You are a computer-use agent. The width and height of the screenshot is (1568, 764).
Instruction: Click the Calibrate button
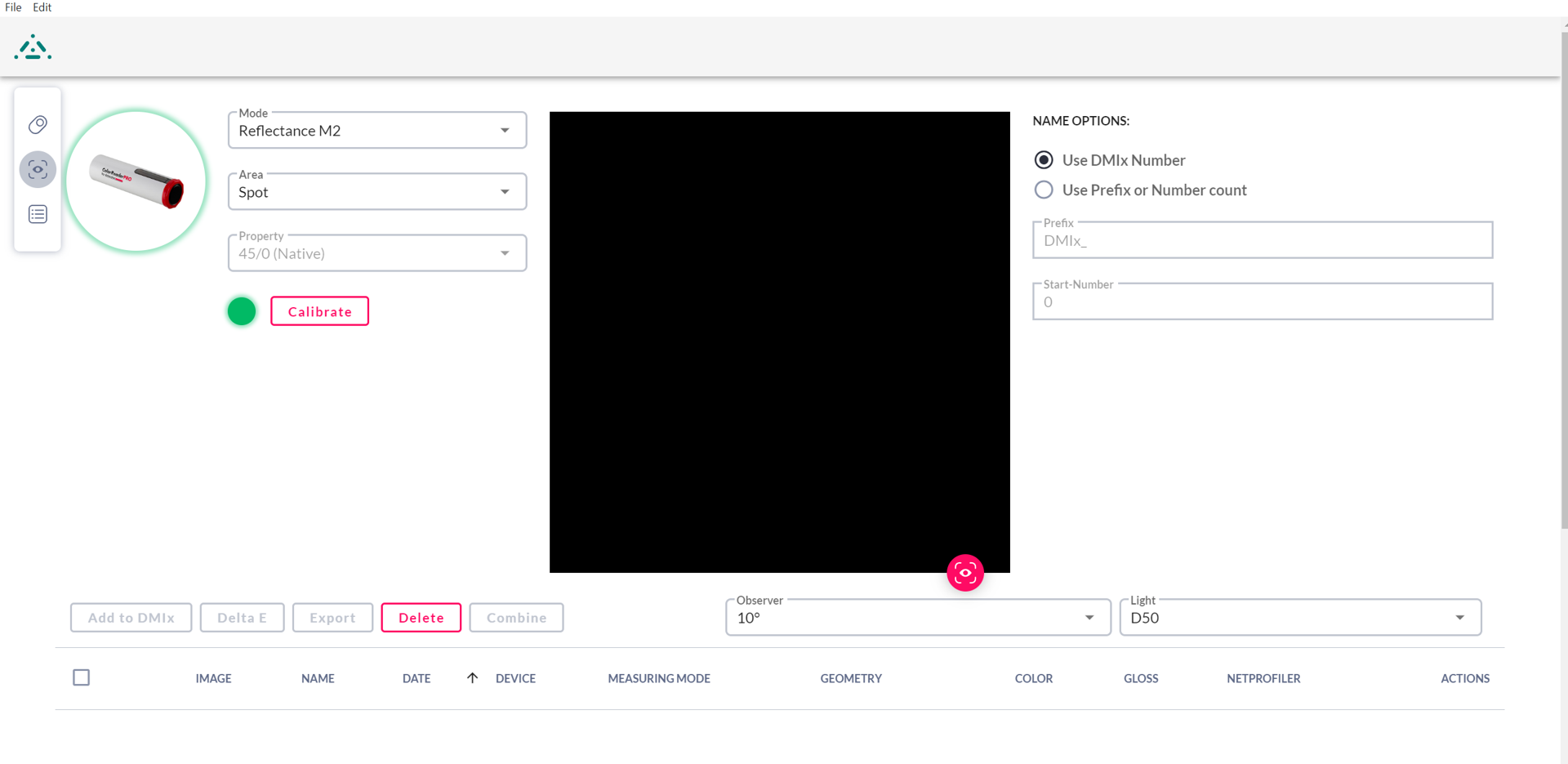pyautogui.click(x=319, y=311)
